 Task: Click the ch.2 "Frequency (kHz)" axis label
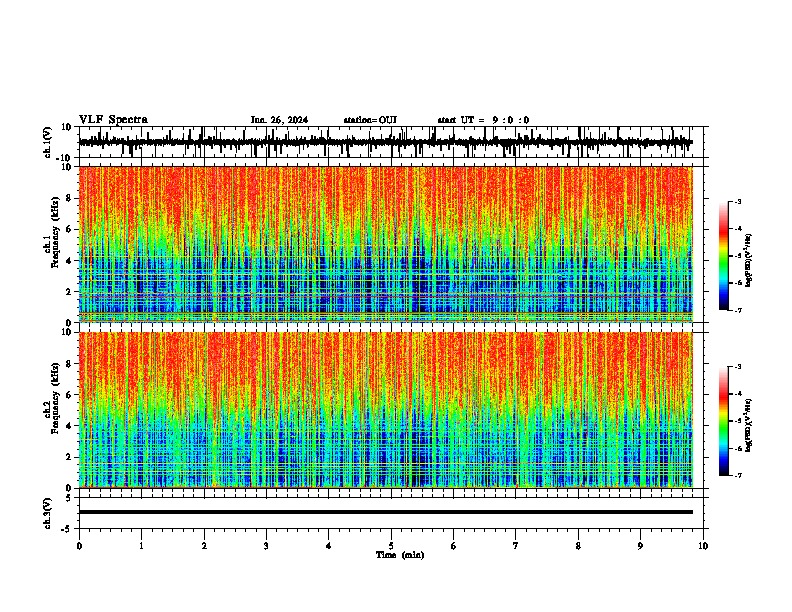pyautogui.click(x=56, y=398)
